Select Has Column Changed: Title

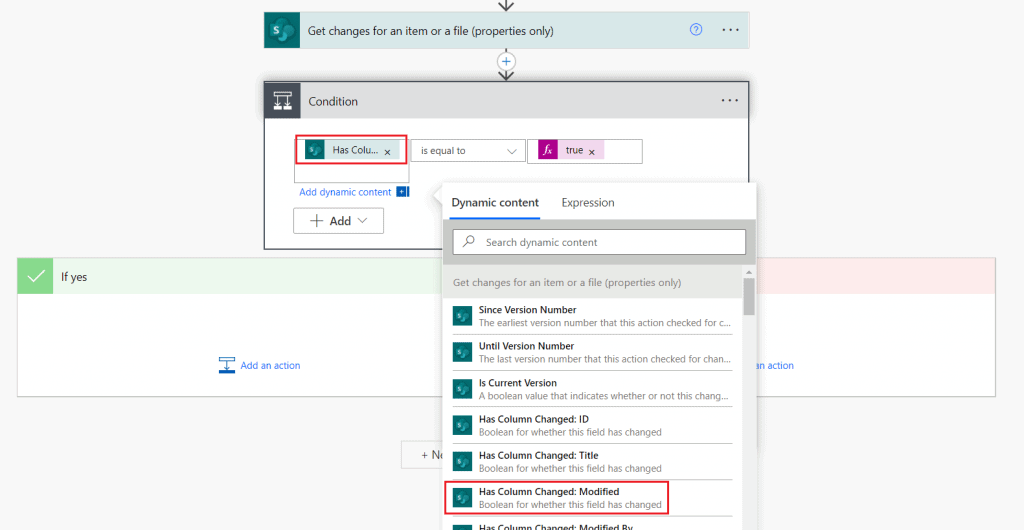(x=592, y=462)
